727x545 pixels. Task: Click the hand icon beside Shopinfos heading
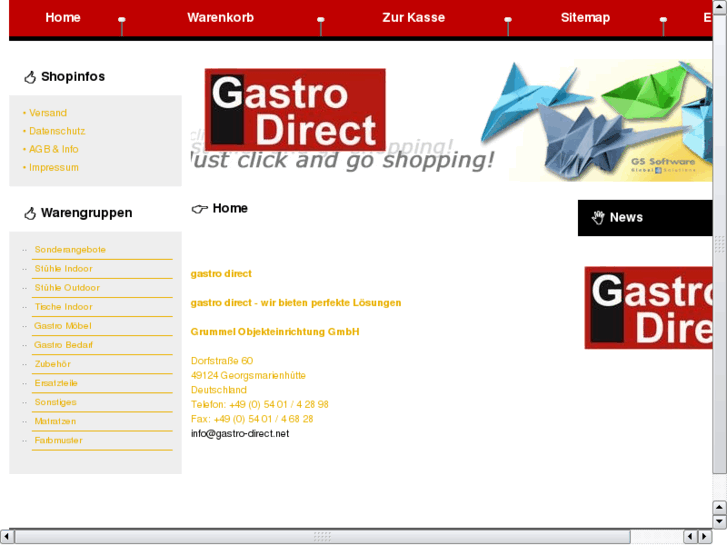pyautogui.click(x=30, y=77)
